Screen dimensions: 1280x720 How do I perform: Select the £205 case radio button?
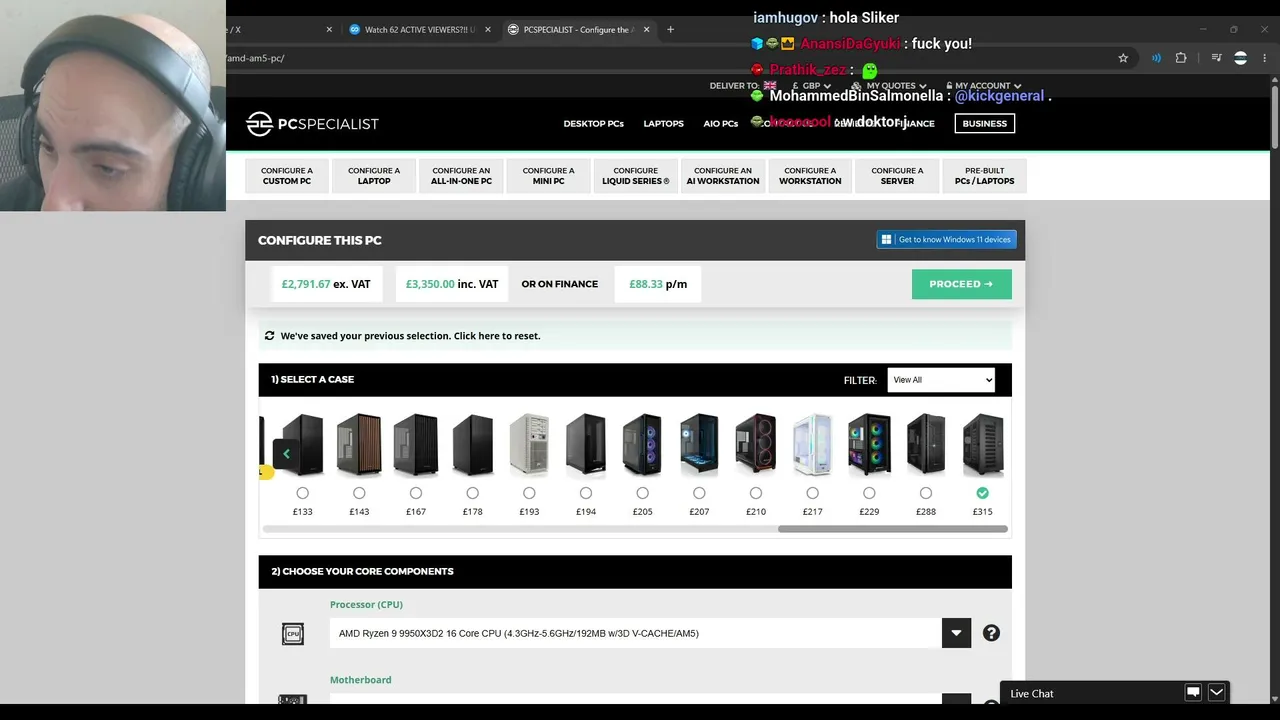point(642,493)
